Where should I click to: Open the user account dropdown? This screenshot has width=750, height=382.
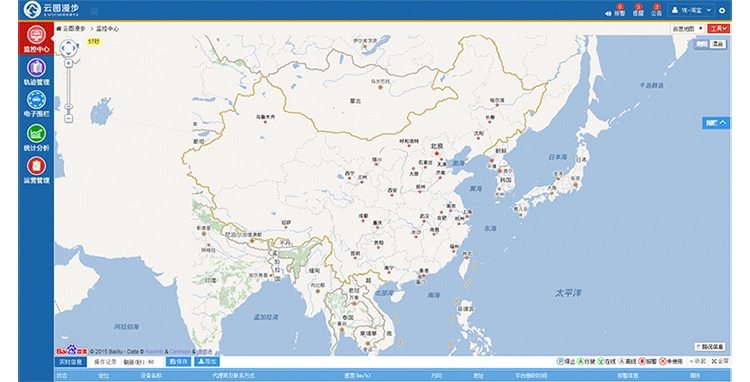pyautogui.click(x=691, y=10)
